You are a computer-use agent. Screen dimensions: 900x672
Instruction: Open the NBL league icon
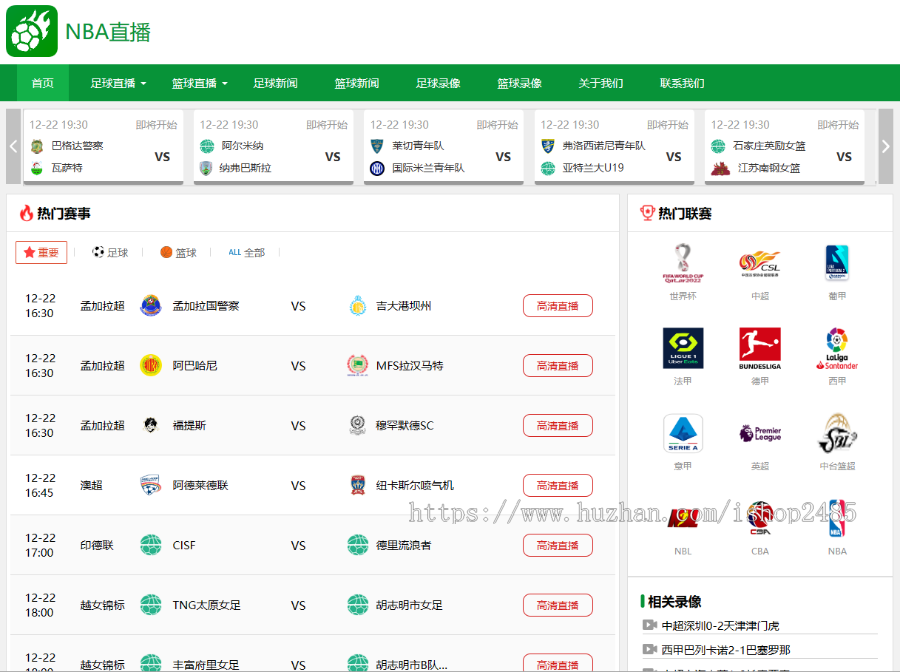pyautogui.click(x=682, y=518)
